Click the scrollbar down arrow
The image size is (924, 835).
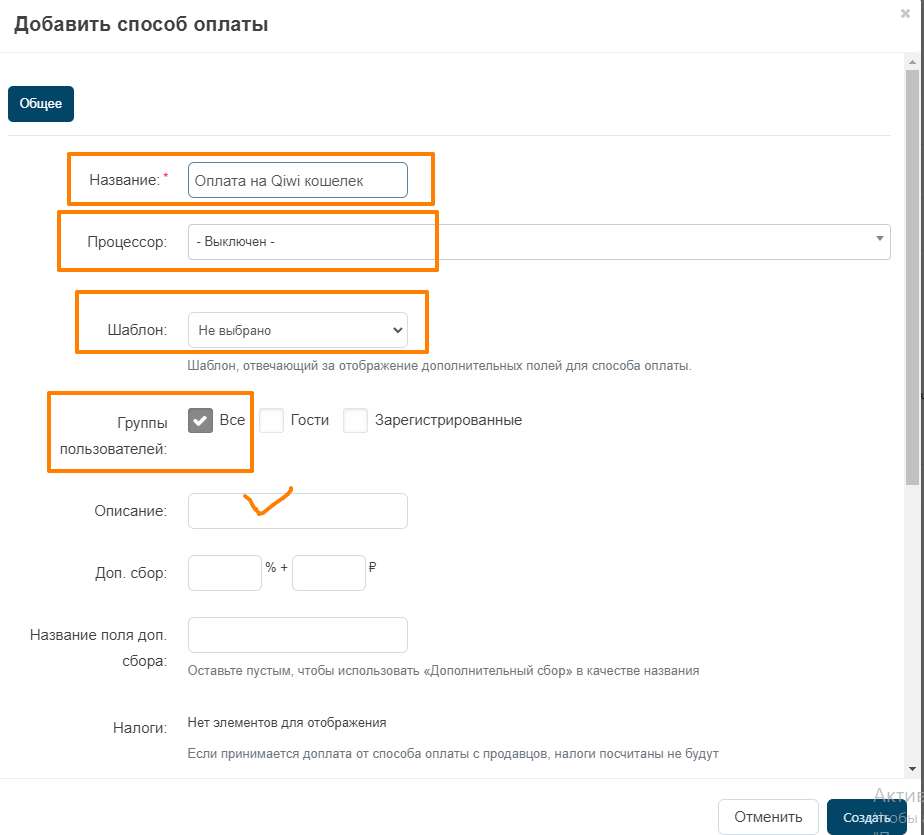[912, 768]
